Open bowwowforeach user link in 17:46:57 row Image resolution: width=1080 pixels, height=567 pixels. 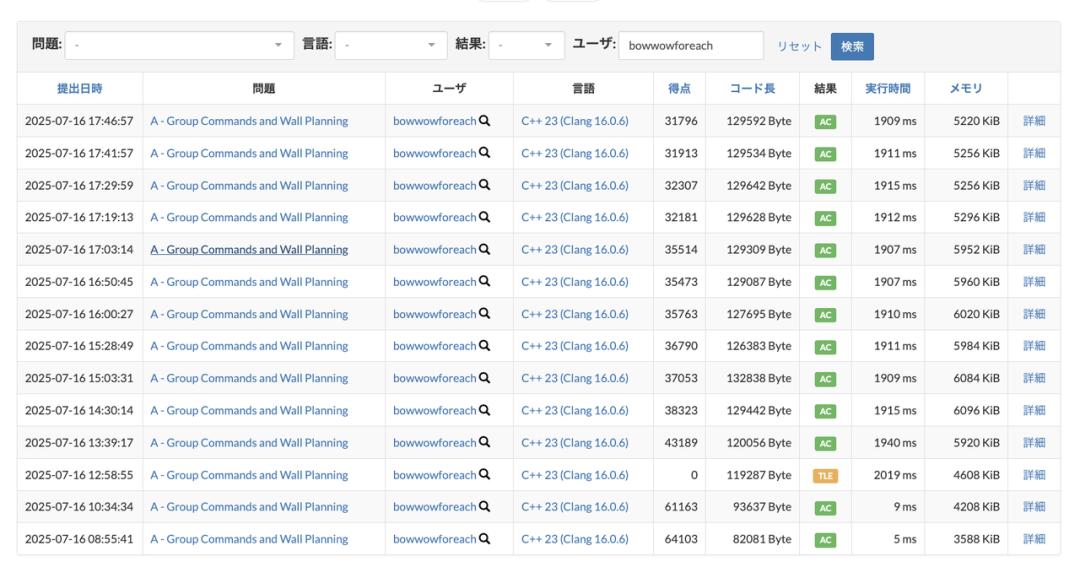(x=435, y=121)
